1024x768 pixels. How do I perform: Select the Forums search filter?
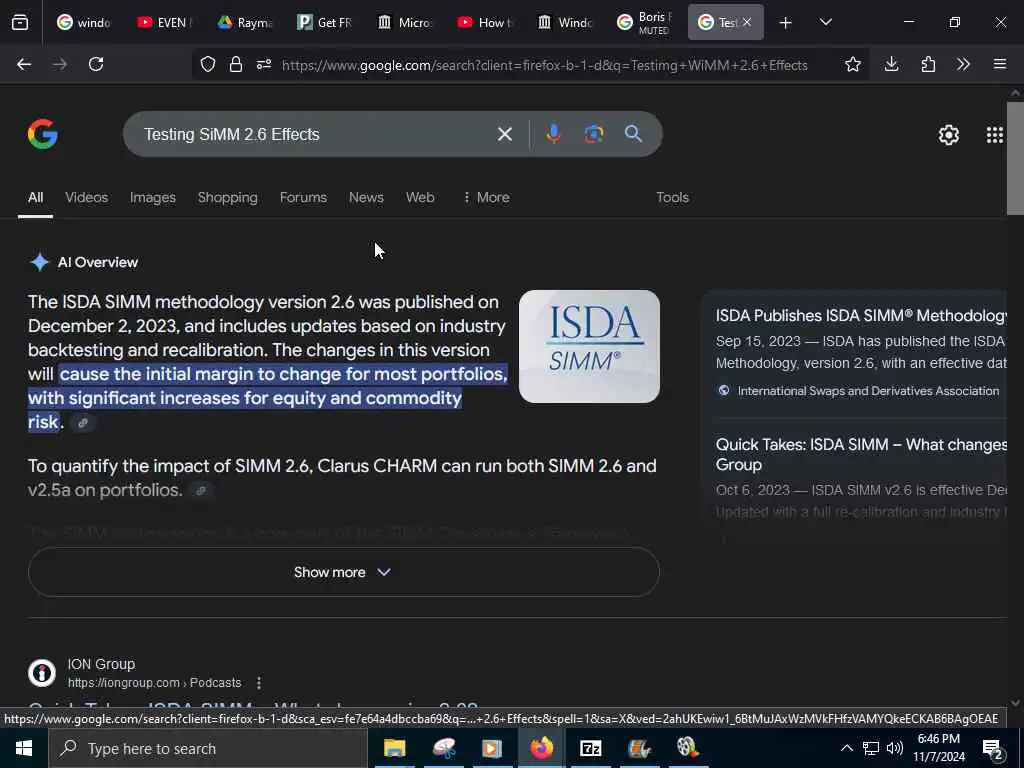tap(303, 197)
